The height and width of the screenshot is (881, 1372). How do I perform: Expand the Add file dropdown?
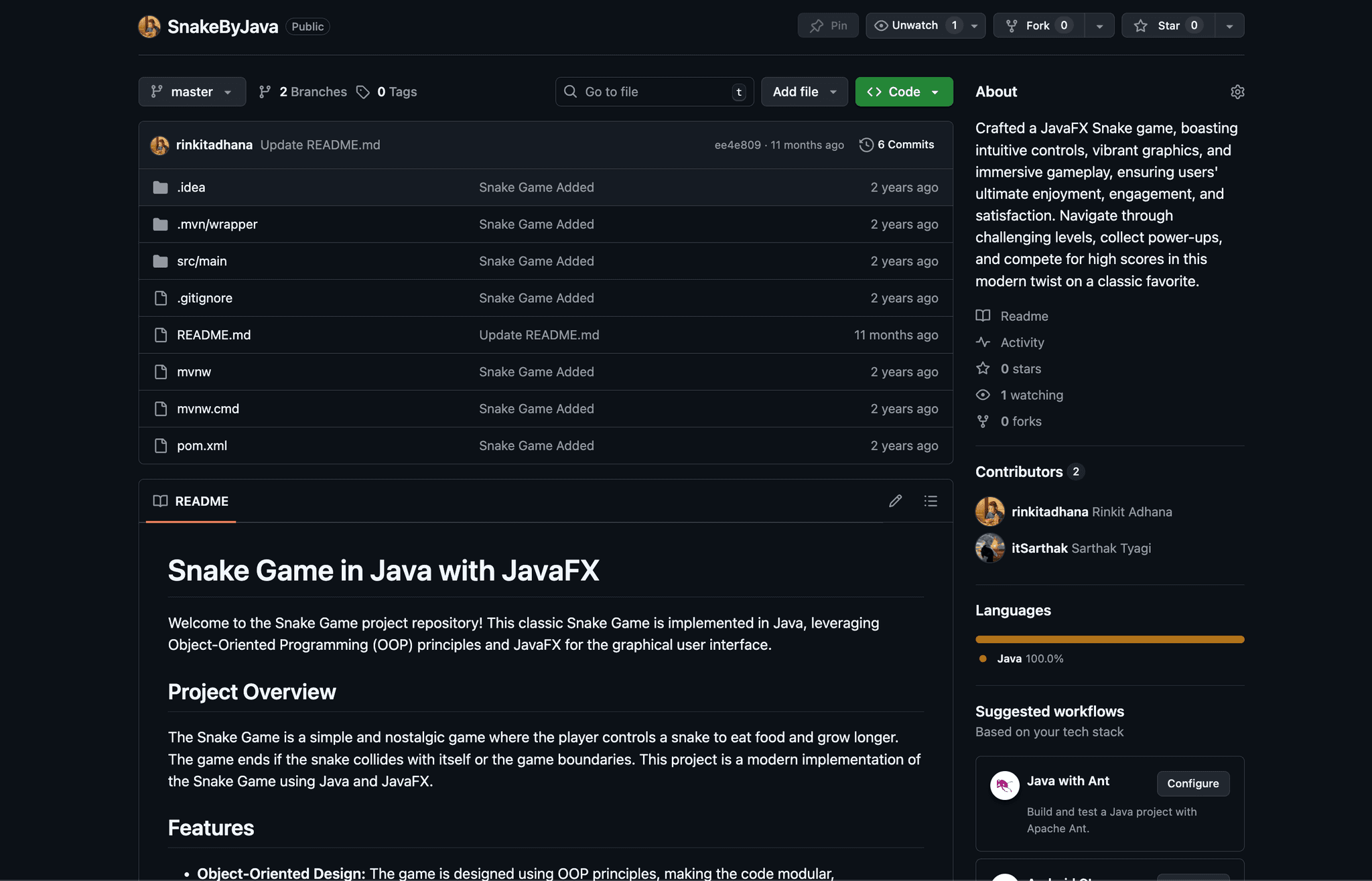click(804, 92)
